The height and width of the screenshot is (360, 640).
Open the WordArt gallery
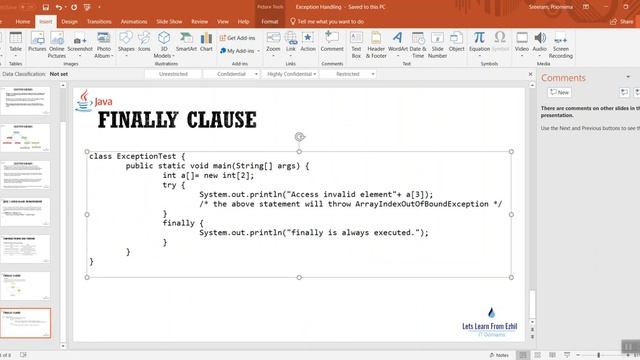click(398, 44)
